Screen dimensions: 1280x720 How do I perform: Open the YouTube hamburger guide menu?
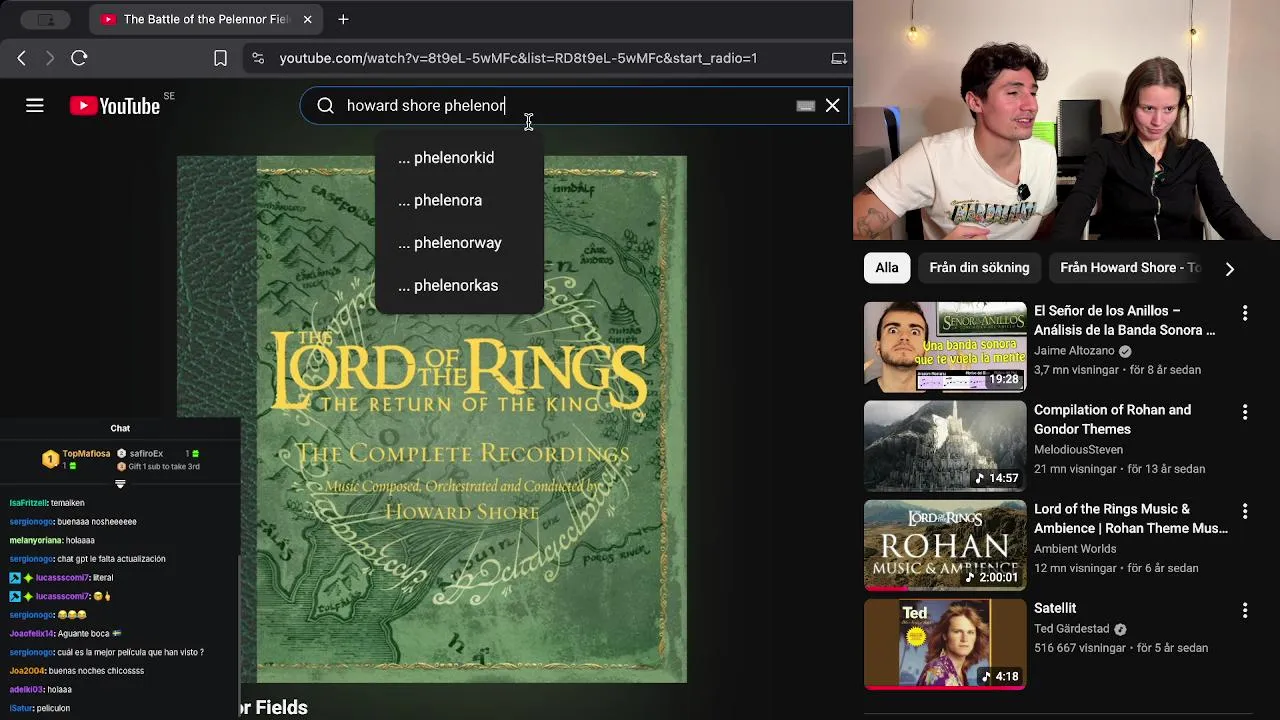[x=35, y=105]
